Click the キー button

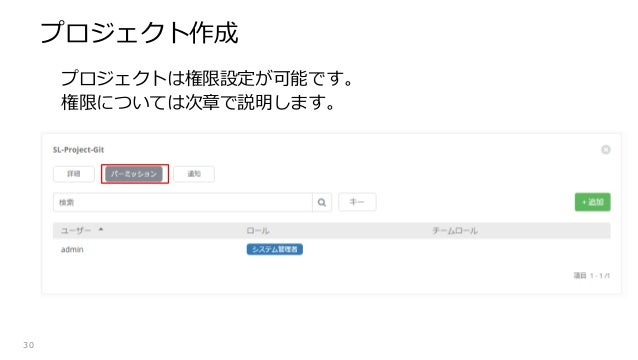357,202
